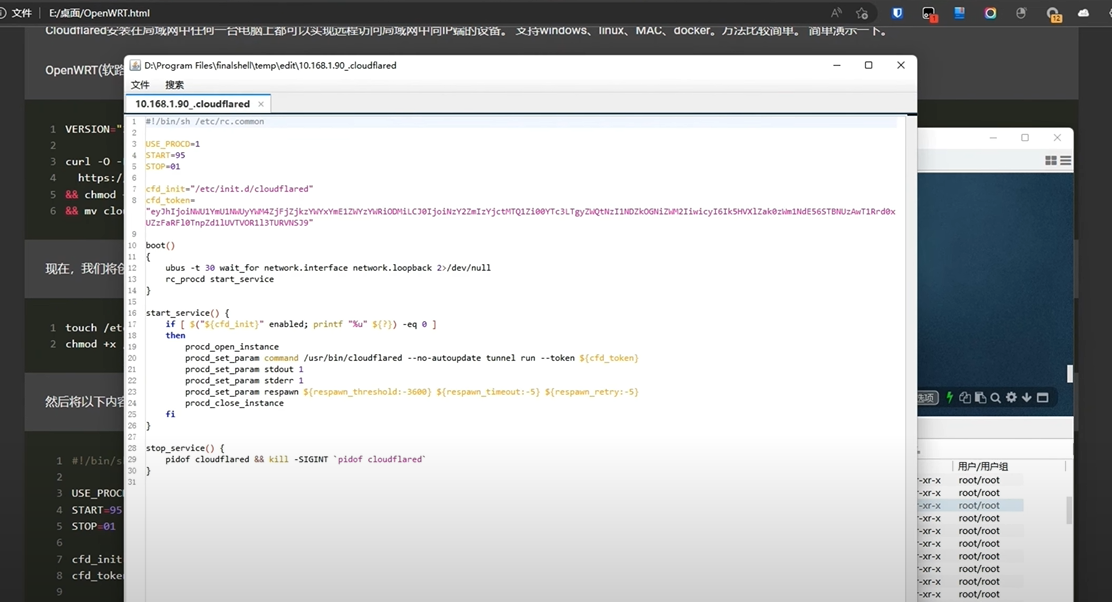
Task: Minimize the FinalShell window behind
Action: [x=993, y=138]
